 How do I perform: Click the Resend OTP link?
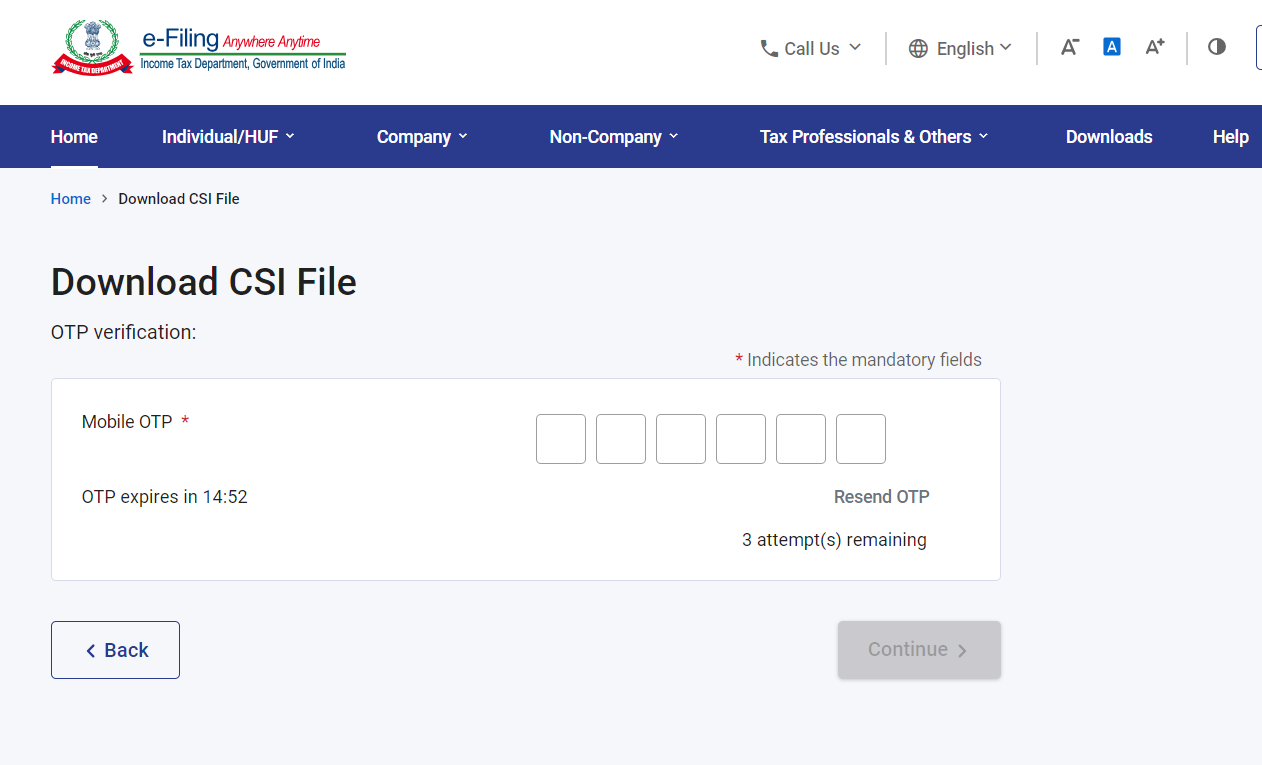coord(881,497)
